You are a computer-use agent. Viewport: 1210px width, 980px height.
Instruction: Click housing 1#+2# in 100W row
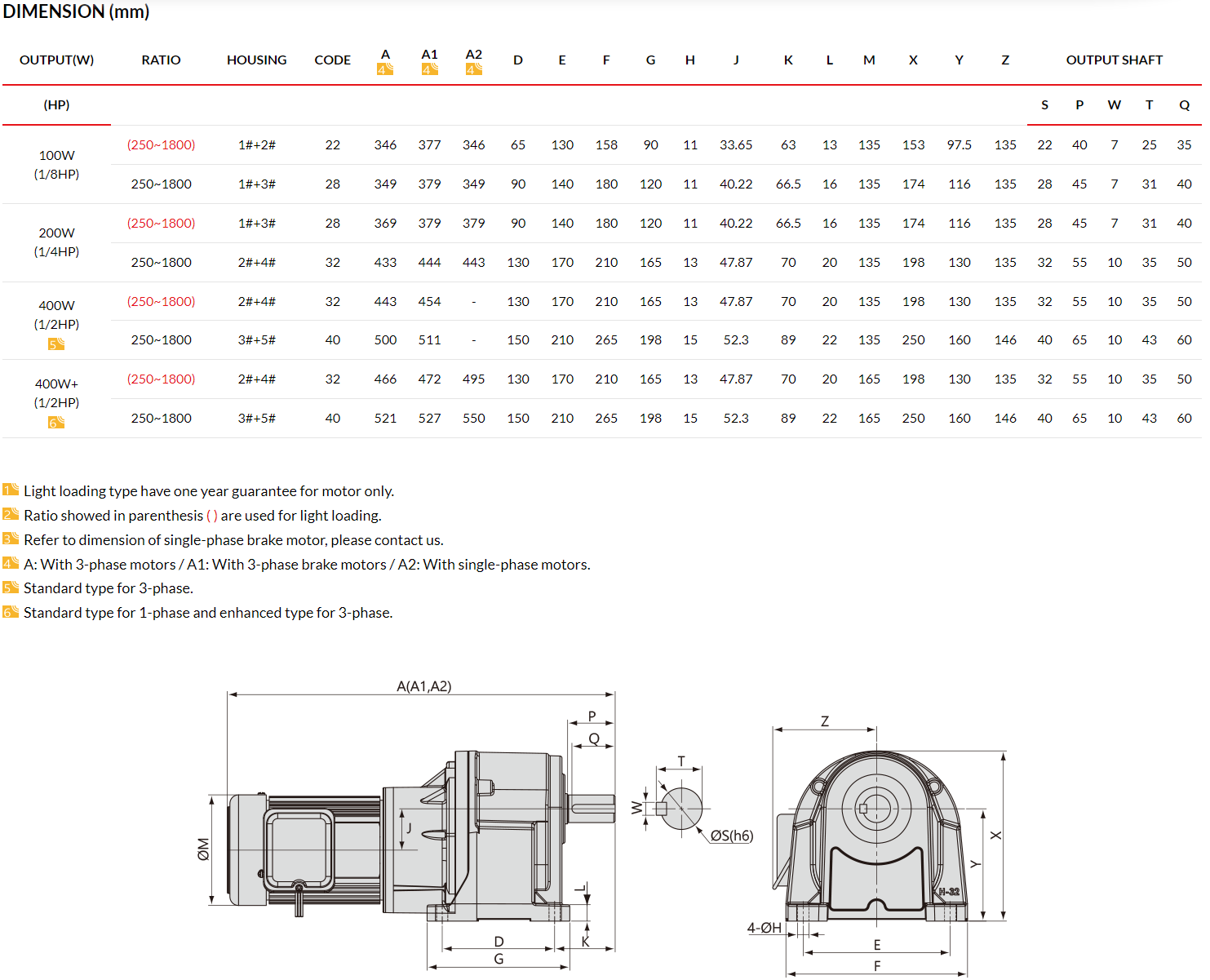point(256,144)
